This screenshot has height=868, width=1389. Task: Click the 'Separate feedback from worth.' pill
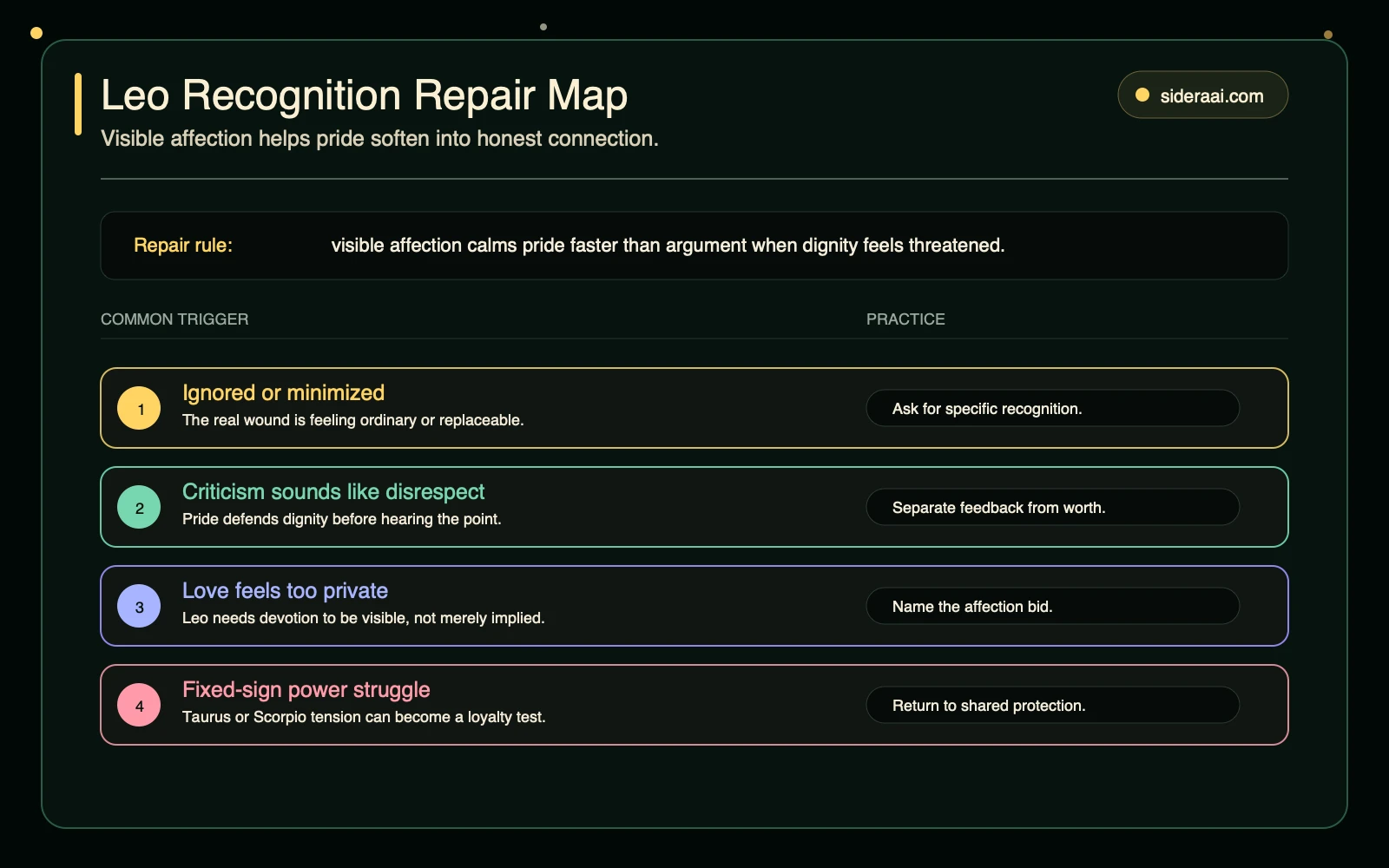tap(1052, 507)
